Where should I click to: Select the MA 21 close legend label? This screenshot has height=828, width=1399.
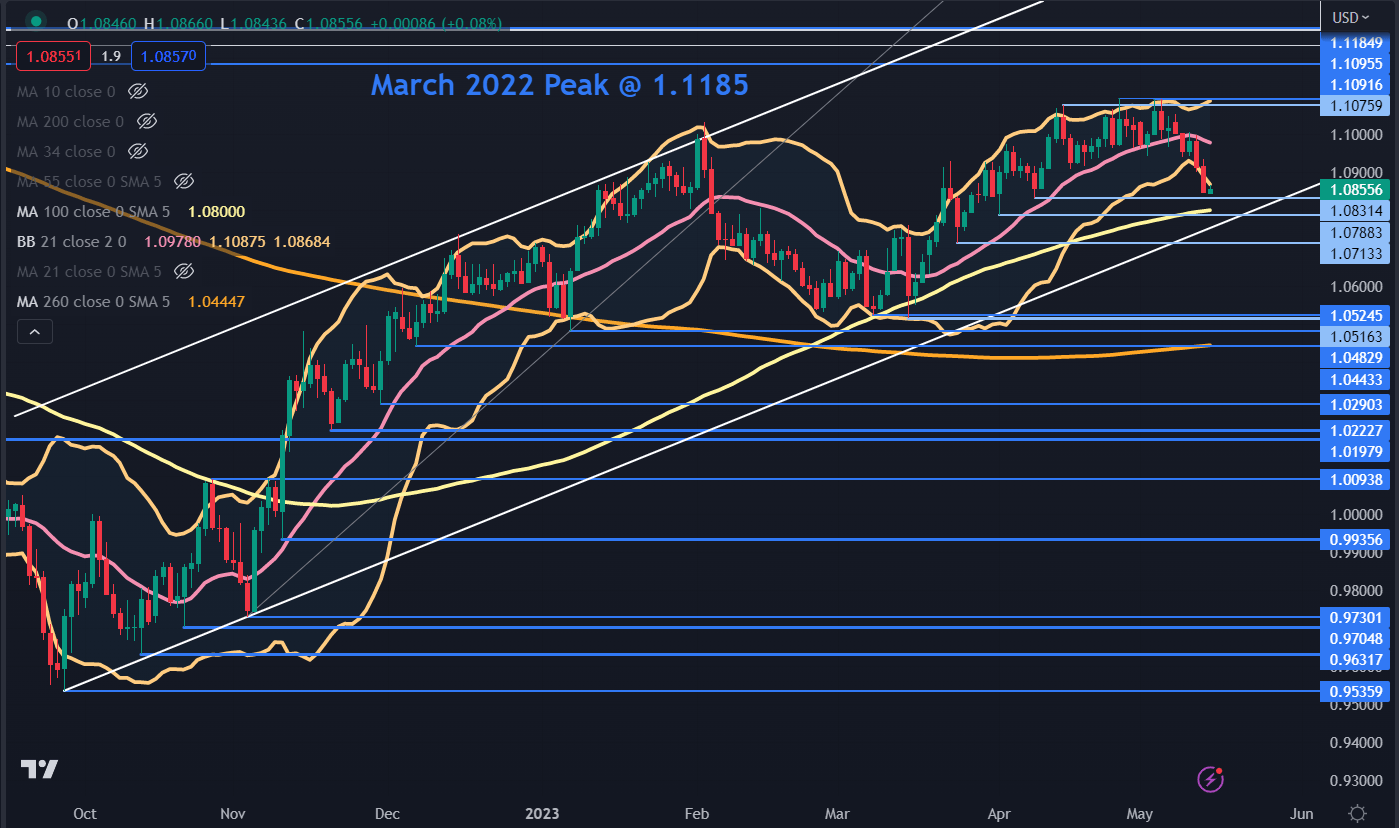tap(88, 271)
